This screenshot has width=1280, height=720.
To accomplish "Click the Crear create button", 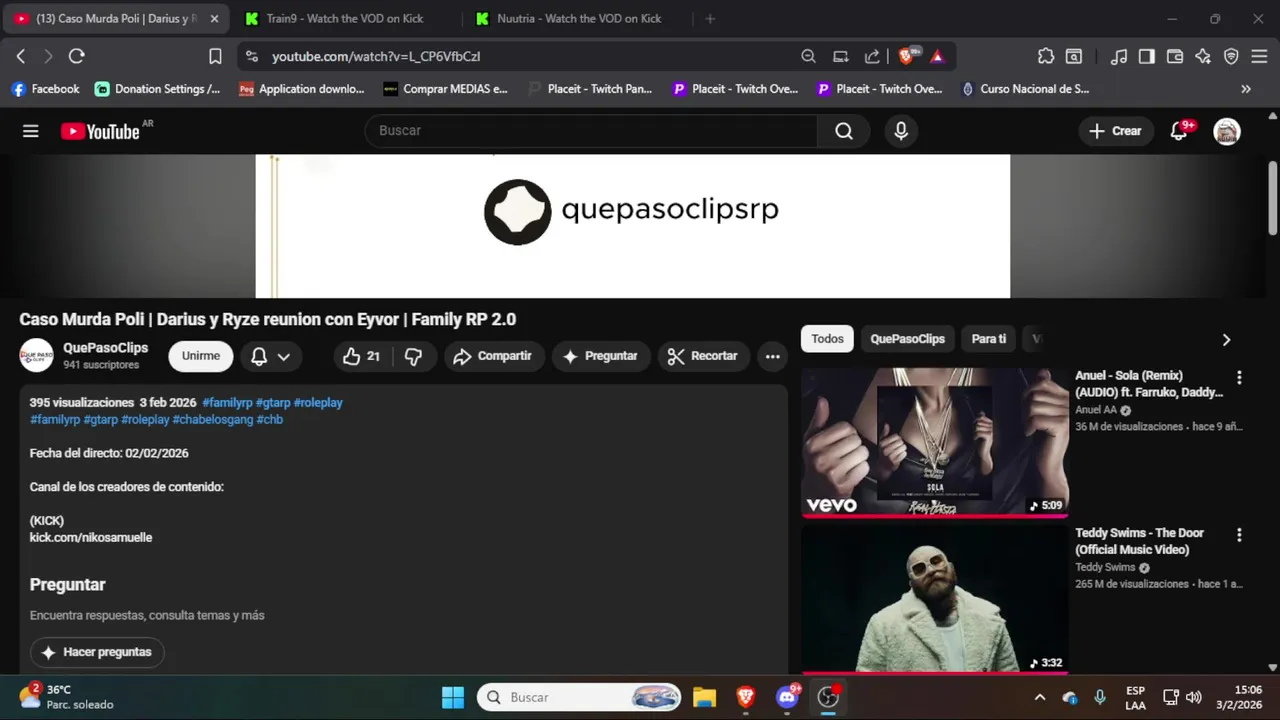I will click(x=1115, y=131).
